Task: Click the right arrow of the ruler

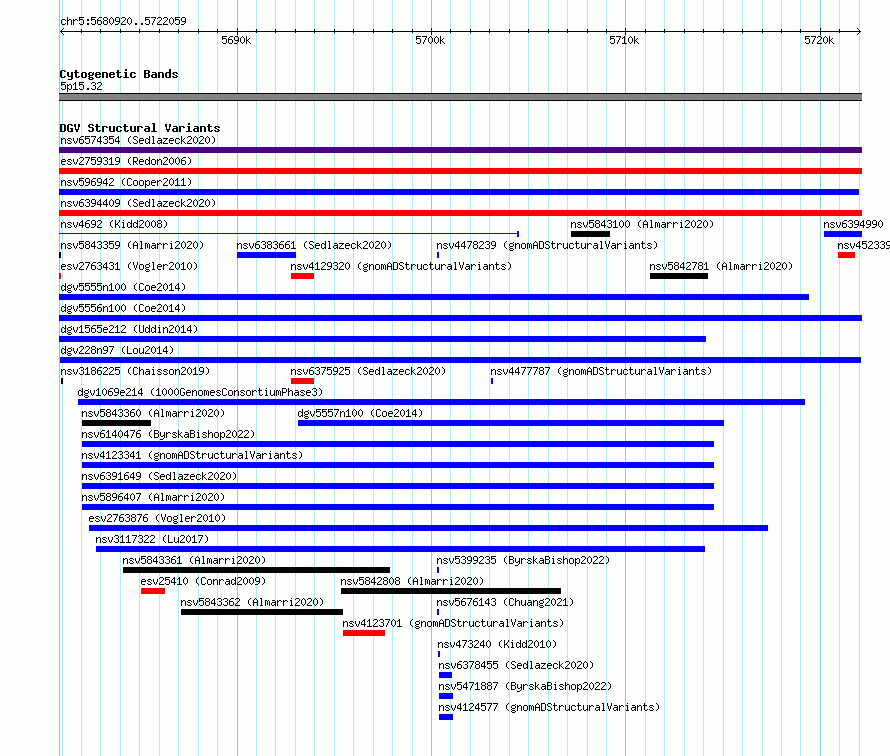Action: (x=859, y=32)
